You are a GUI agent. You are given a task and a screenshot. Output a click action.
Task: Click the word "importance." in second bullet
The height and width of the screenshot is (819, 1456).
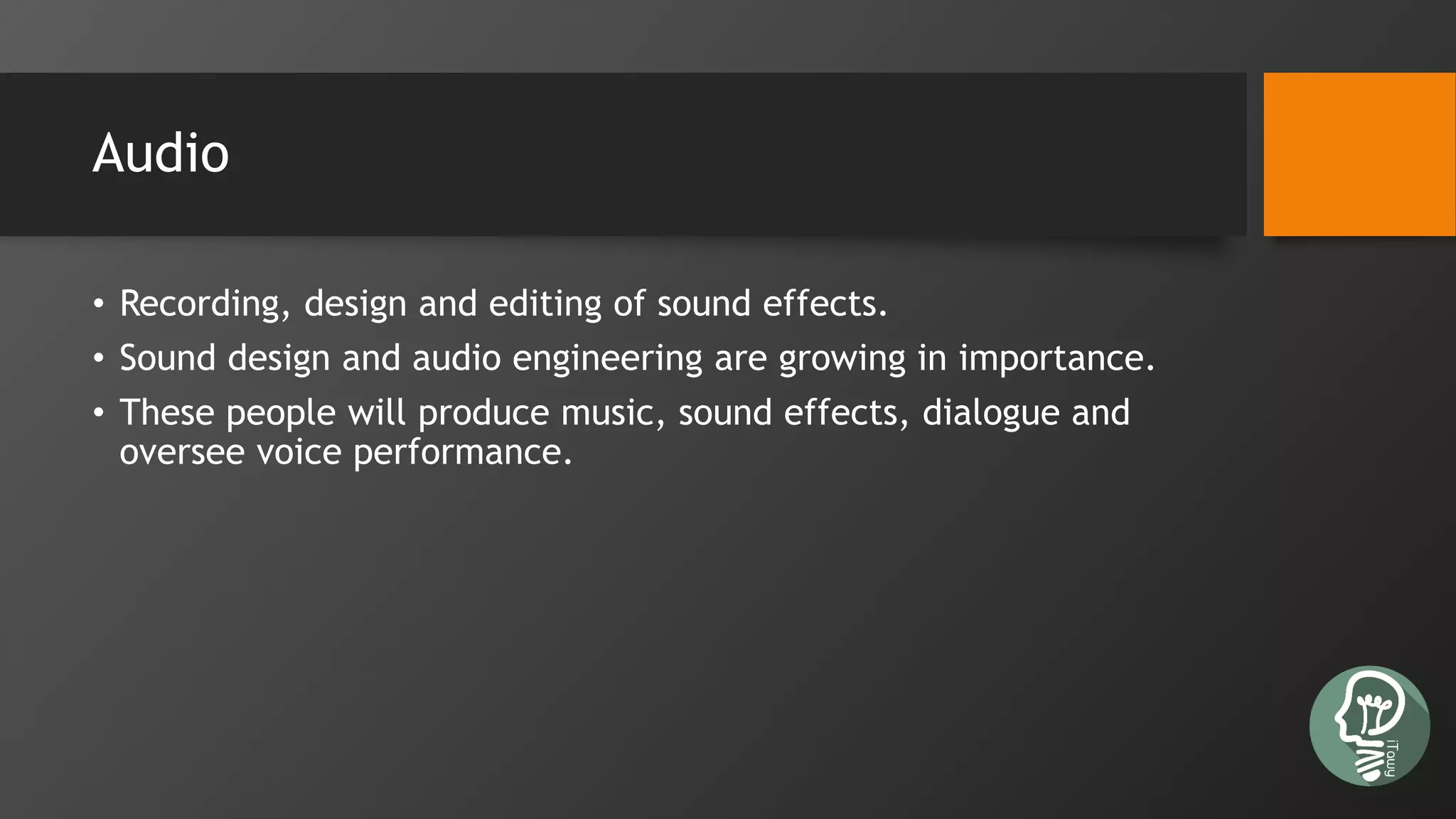(1056, 359)
